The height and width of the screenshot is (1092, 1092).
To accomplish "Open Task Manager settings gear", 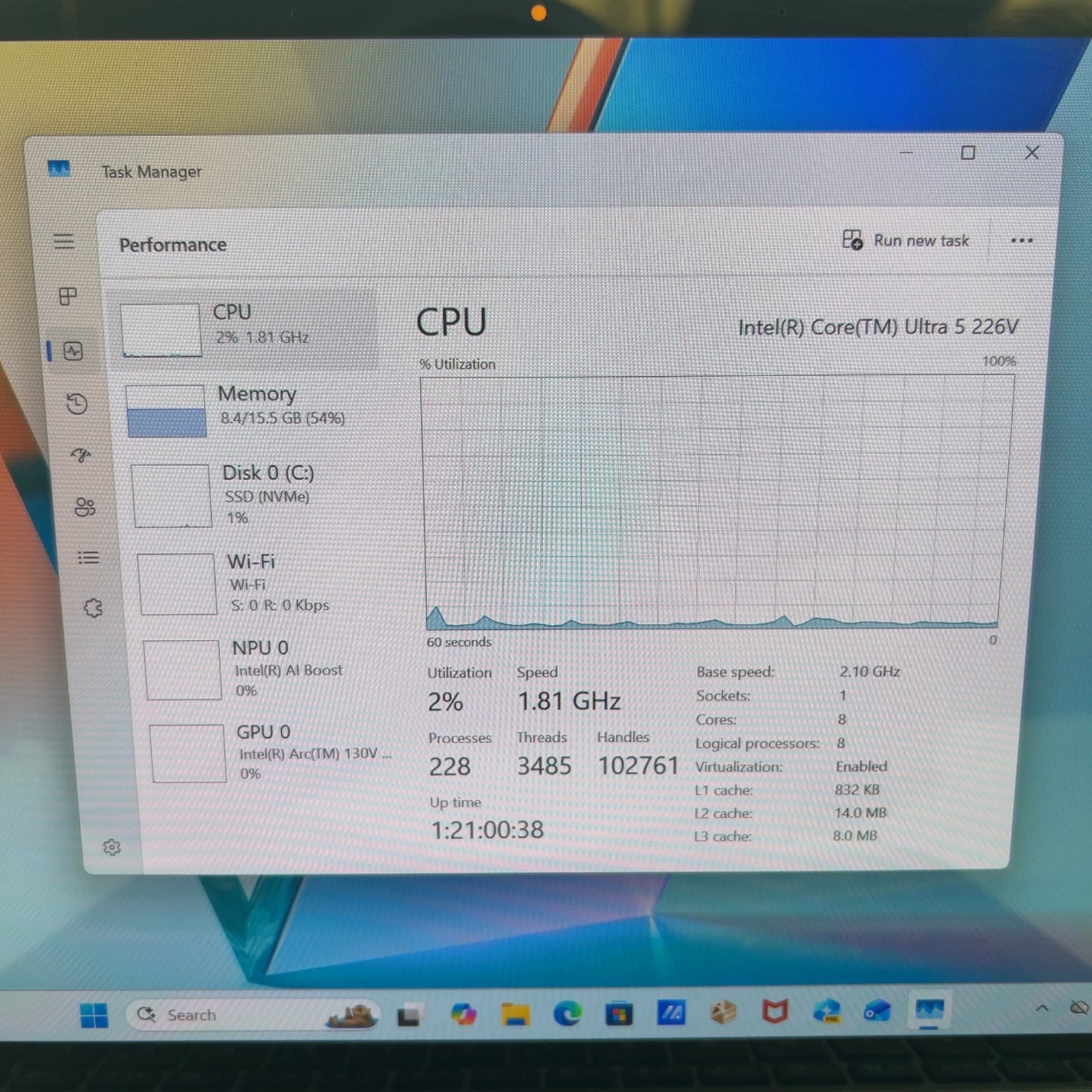I will 112,847.
